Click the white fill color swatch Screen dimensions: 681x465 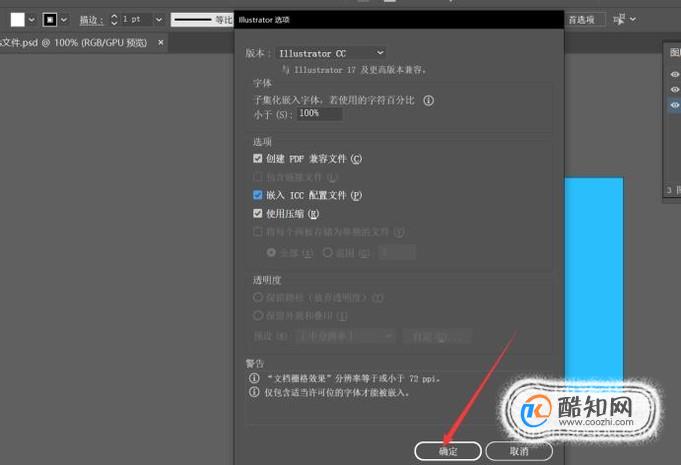coord(17,20)
